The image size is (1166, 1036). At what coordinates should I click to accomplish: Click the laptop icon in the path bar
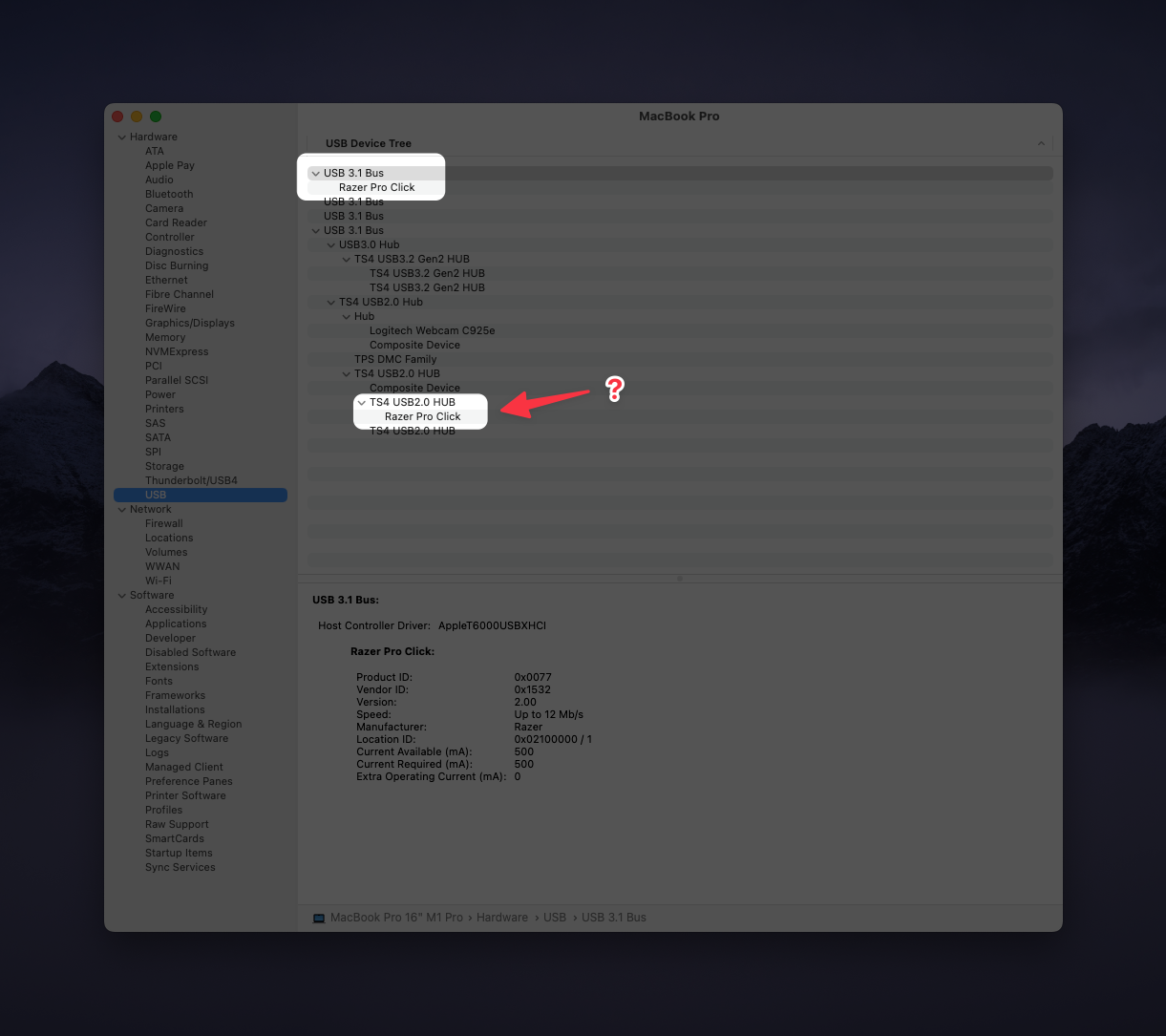click(319, 918)
